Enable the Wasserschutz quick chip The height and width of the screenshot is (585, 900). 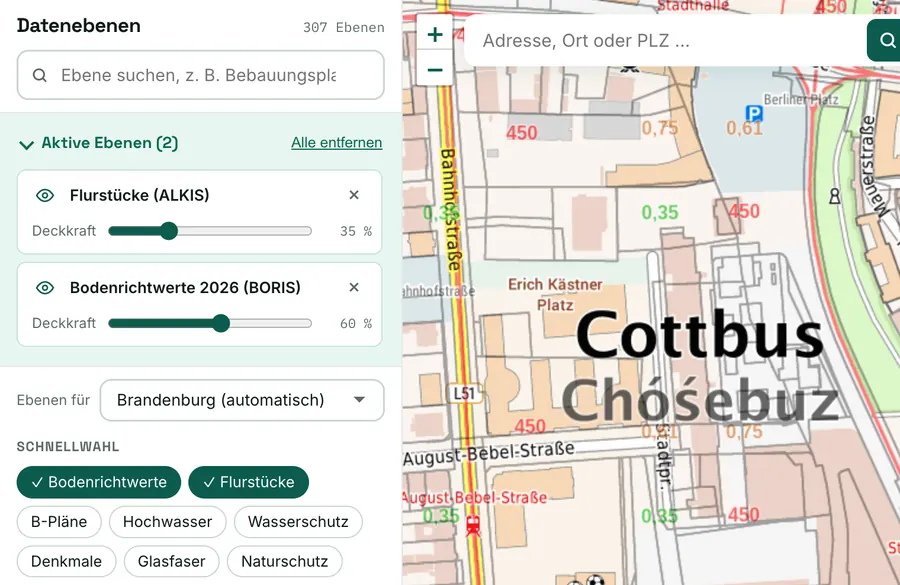(298, 522)
